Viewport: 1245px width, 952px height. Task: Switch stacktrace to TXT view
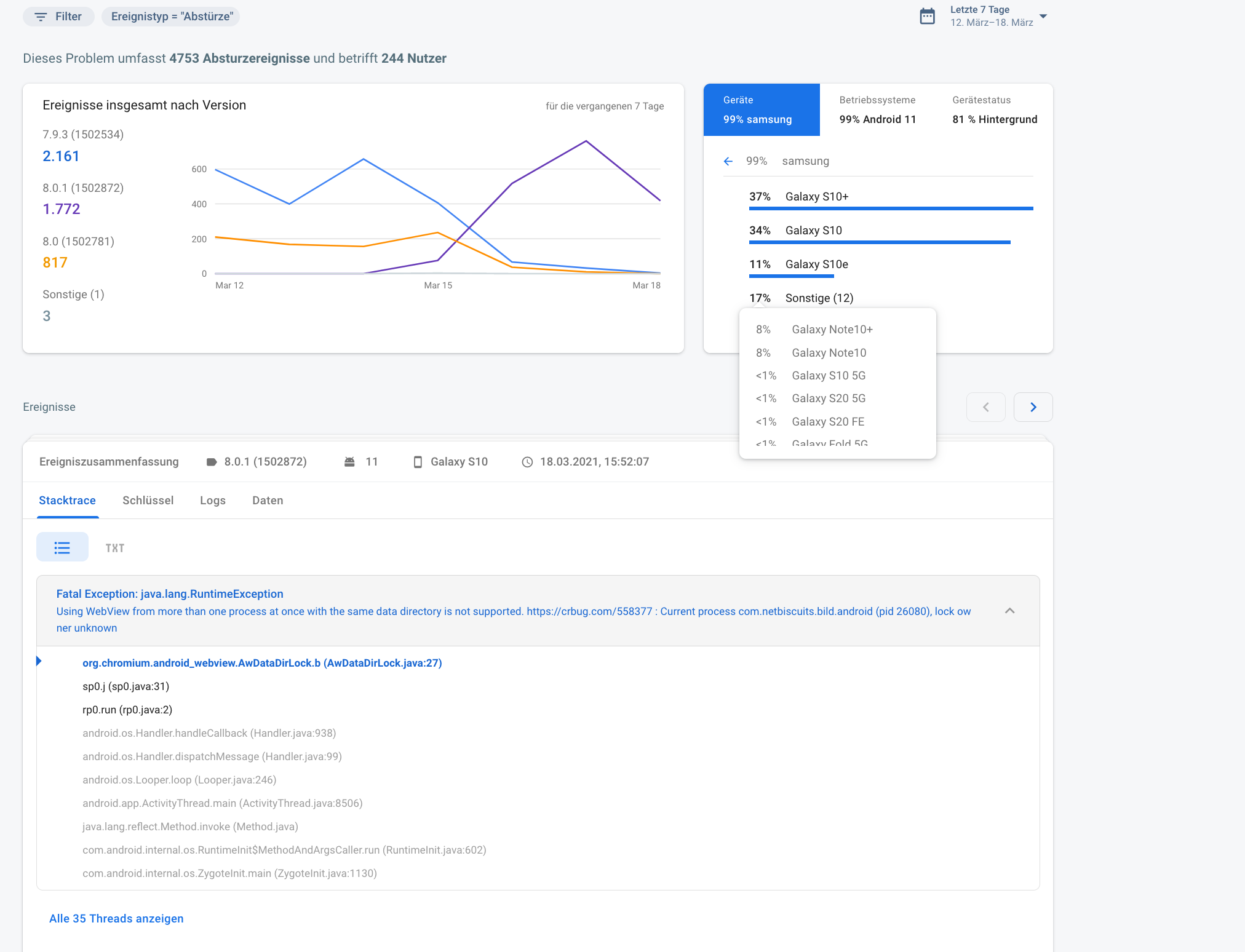point(114,548)
